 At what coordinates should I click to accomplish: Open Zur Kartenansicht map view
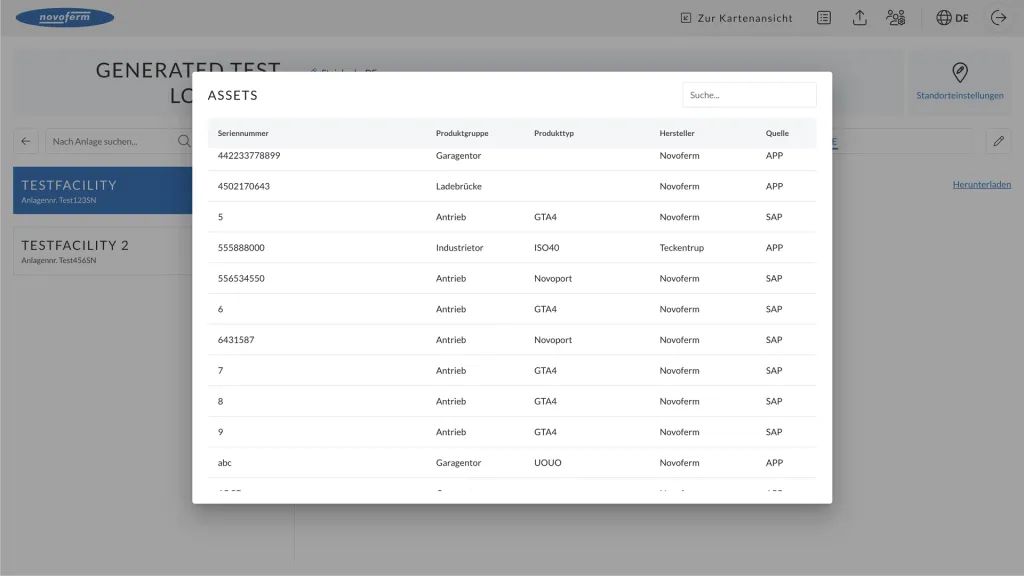(x=737, y=18)
